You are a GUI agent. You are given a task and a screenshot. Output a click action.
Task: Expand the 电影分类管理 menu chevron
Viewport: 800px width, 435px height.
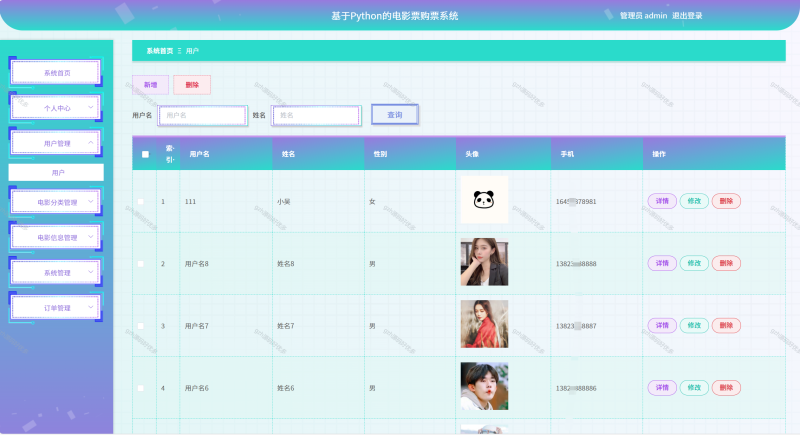[91, 201]
